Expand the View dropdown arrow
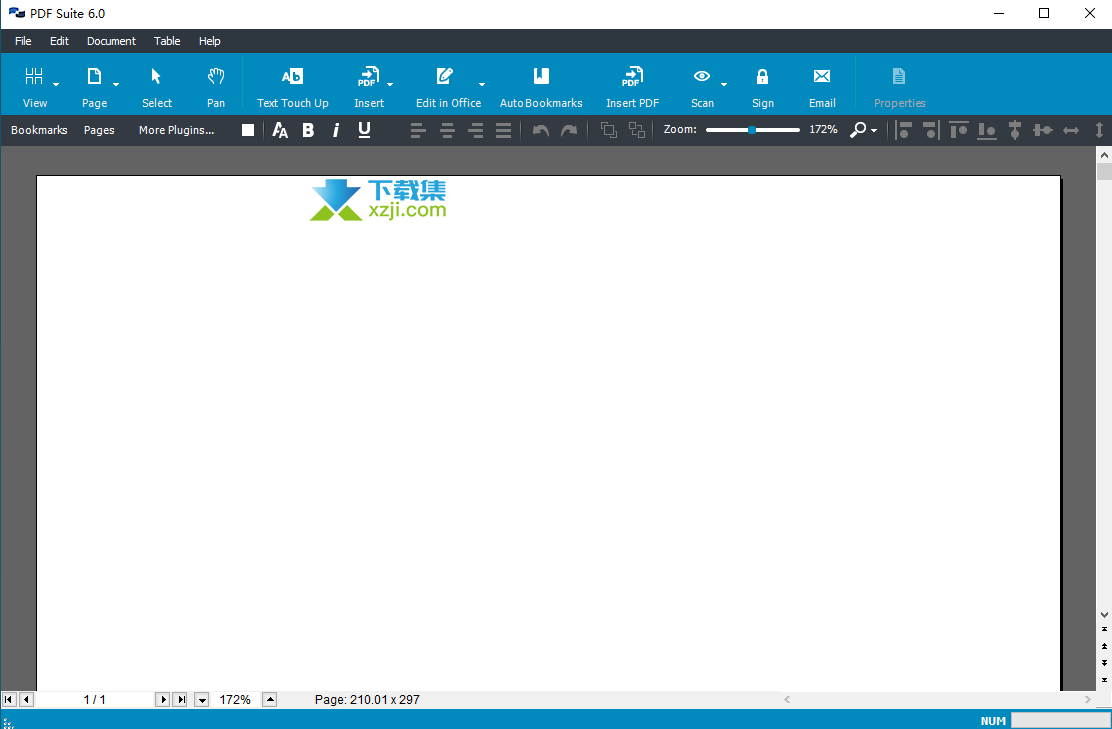This screenshot has width=1112, height=729. coord(56,84)
